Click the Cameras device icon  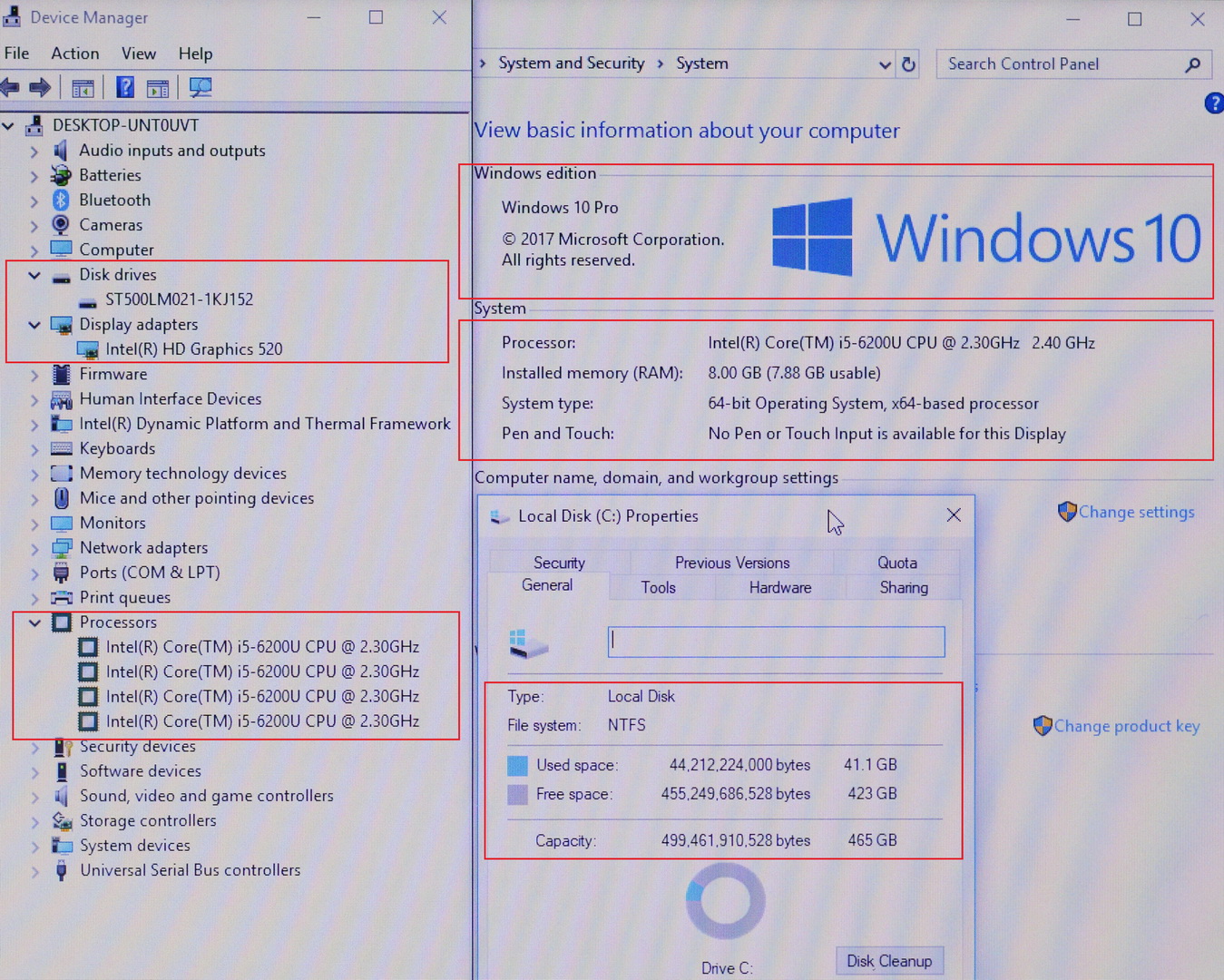tap(61, 224)
